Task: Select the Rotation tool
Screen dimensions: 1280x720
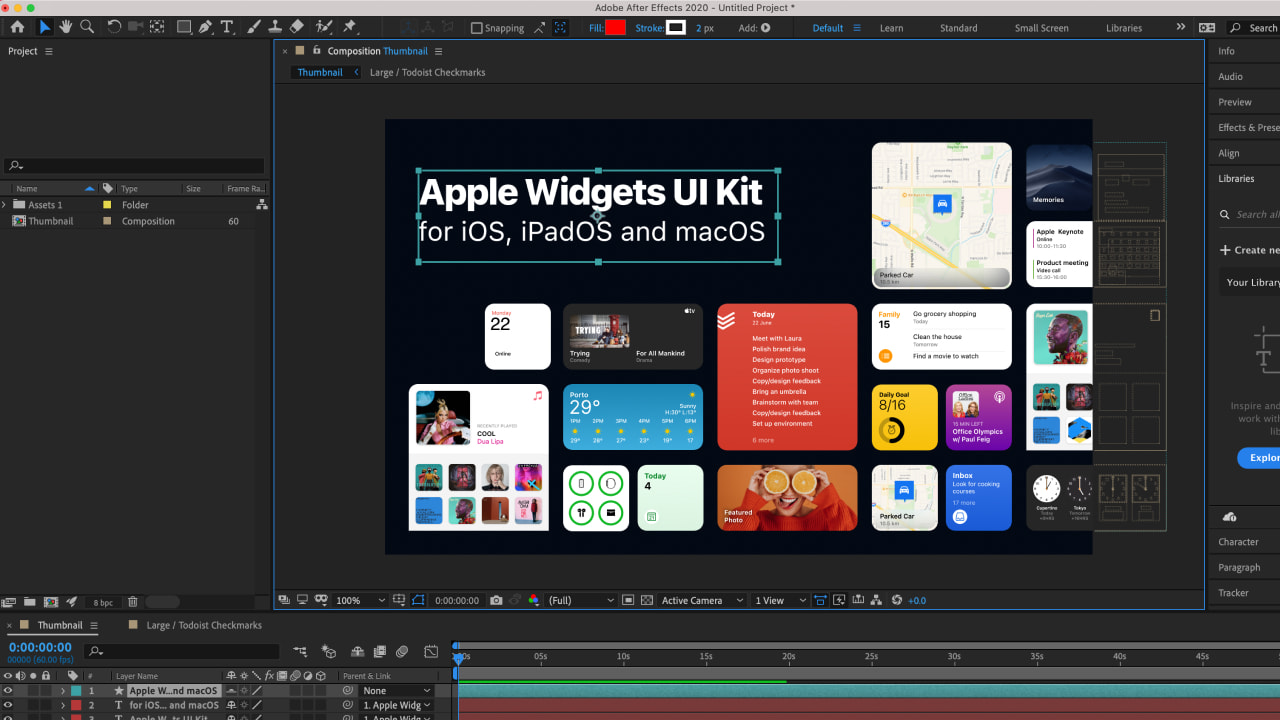Action: (114, 27)
